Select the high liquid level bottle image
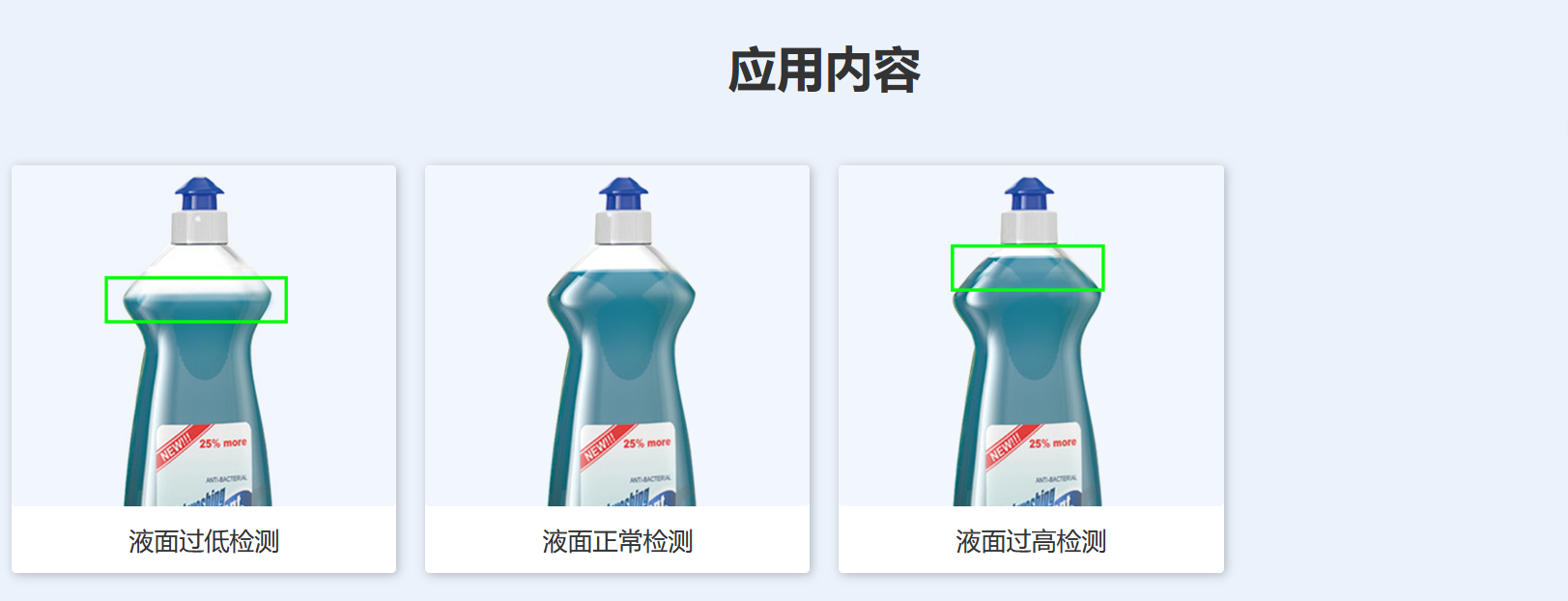The width and height of the screenshot is (1568, 601). click(1031, 336)
